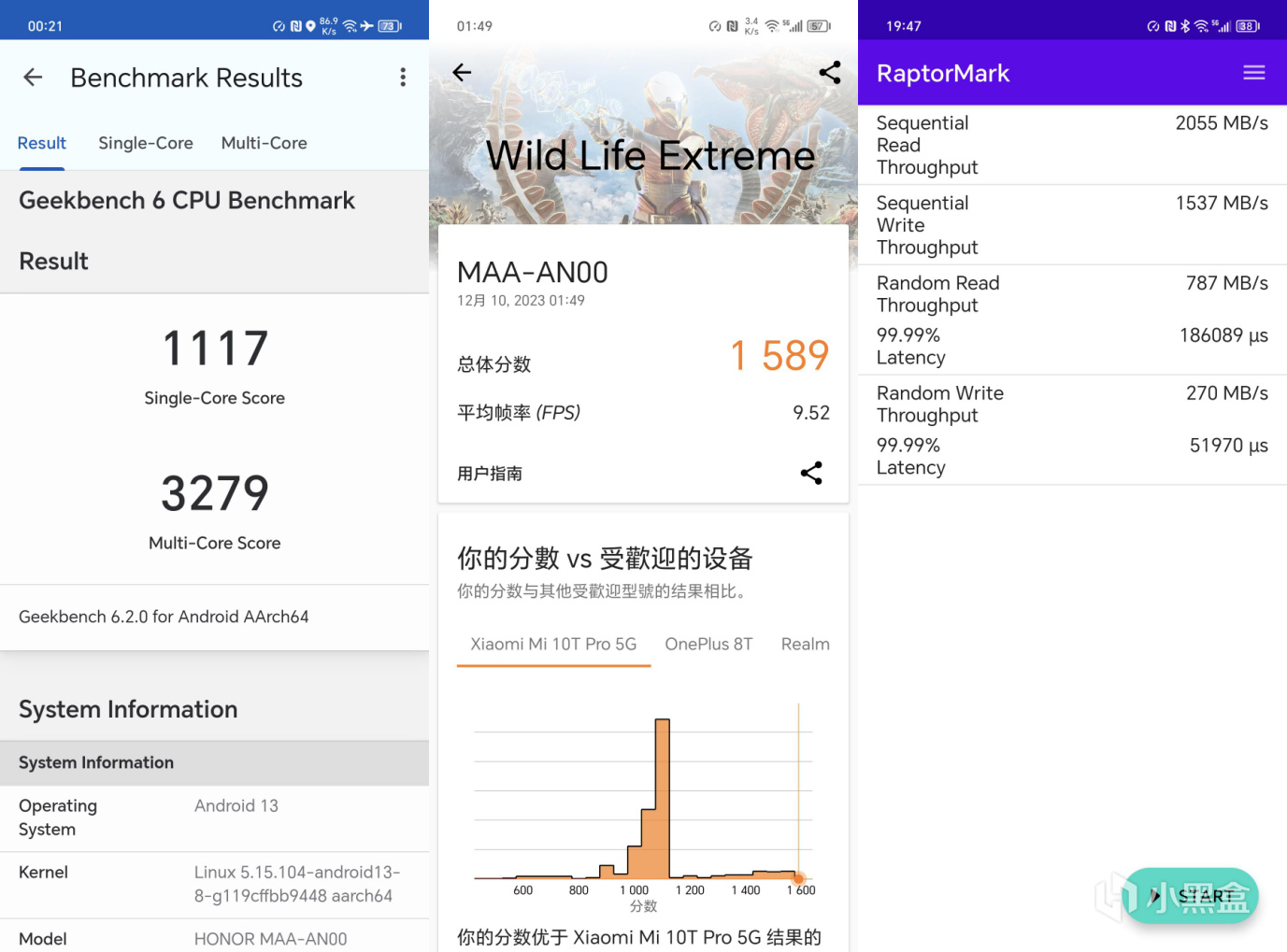This screenshot has width=1287, height=952.
Task: Tap the battery icon showing 38
Action: pos(1248,26)
